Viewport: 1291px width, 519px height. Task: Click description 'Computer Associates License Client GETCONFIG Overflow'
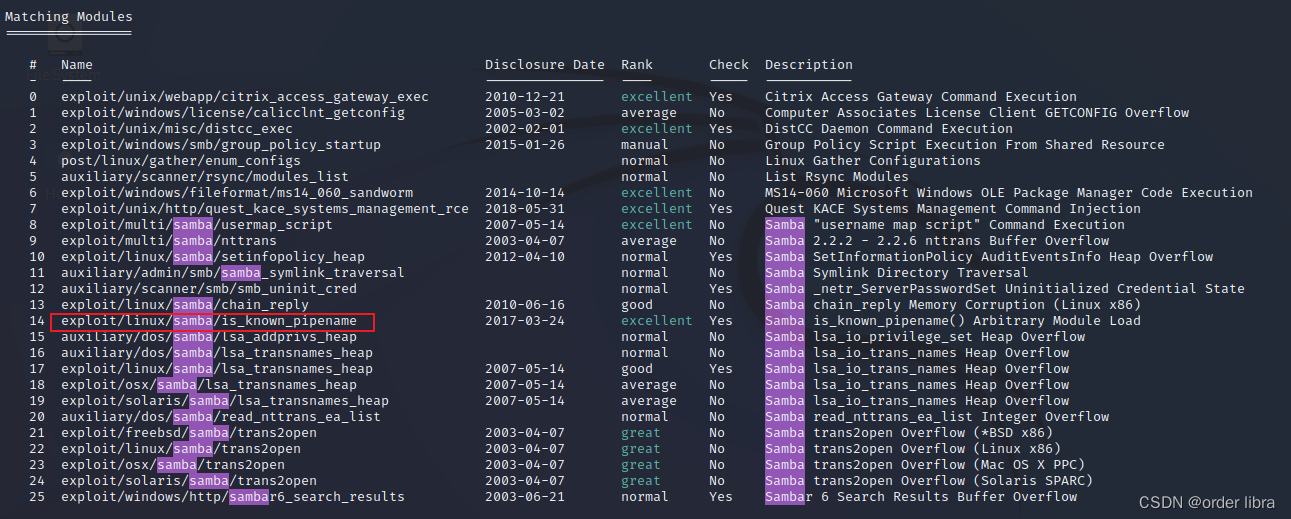[x=977, y=113]
